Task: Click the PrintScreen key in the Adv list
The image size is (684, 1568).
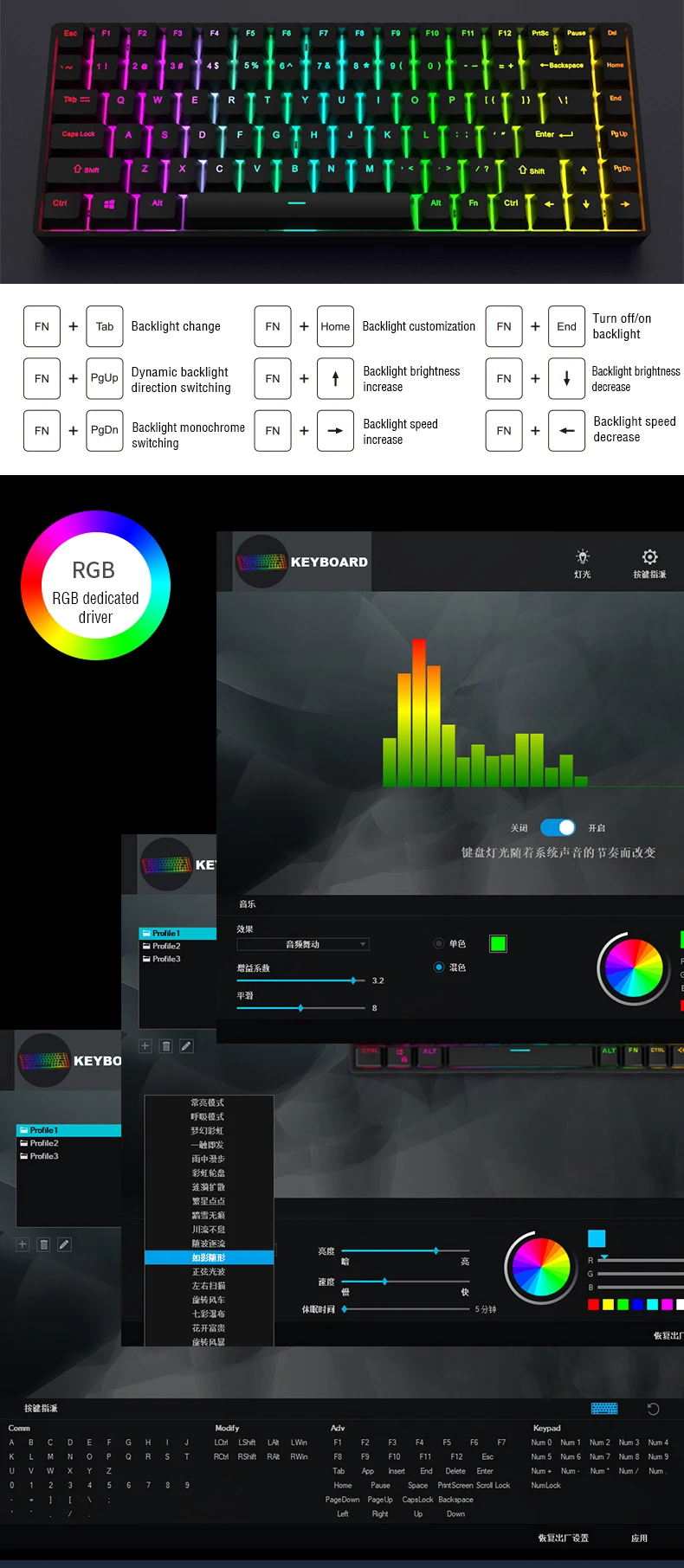Action: pyautogui.click(x=455, y=1485)
